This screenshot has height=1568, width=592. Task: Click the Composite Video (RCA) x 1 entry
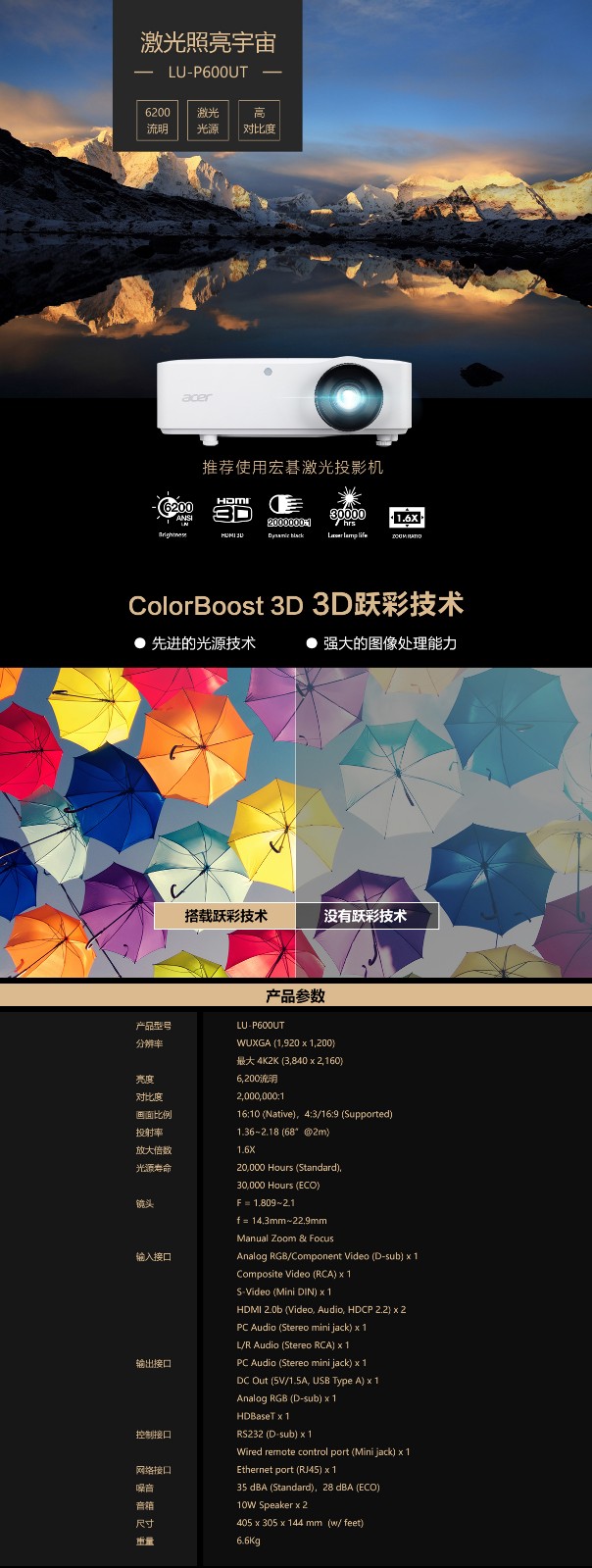(x=294, y=1274)
